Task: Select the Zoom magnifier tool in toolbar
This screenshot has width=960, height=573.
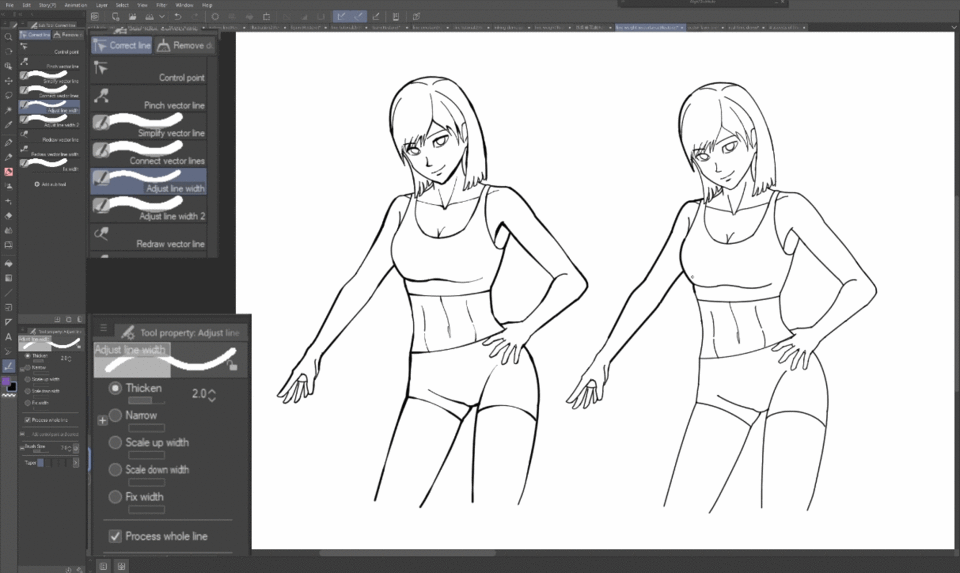Action: point(9,37)
